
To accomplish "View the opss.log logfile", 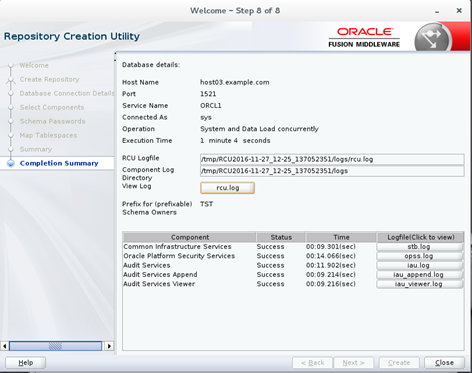I will (420, 256).
